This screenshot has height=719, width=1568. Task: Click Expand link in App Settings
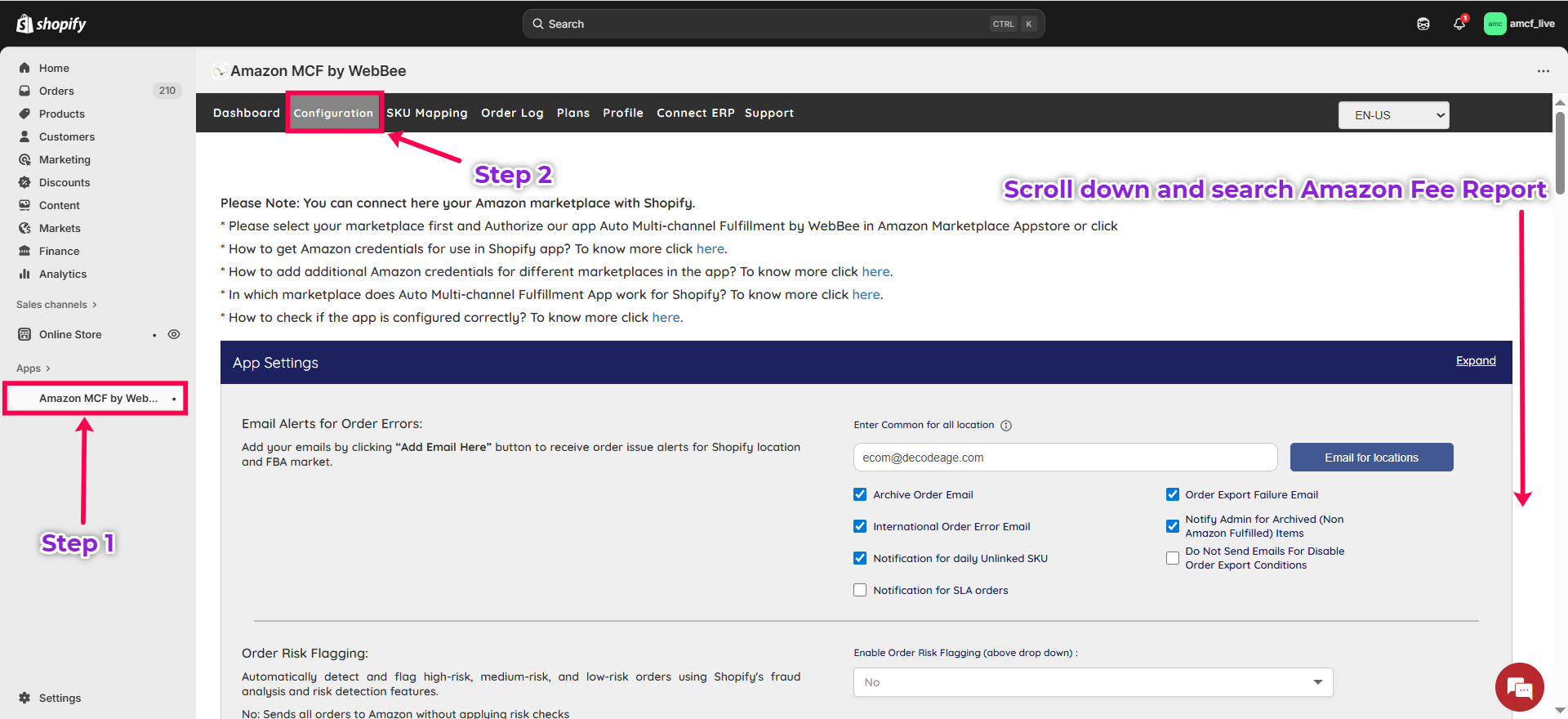pos(1476,360)
